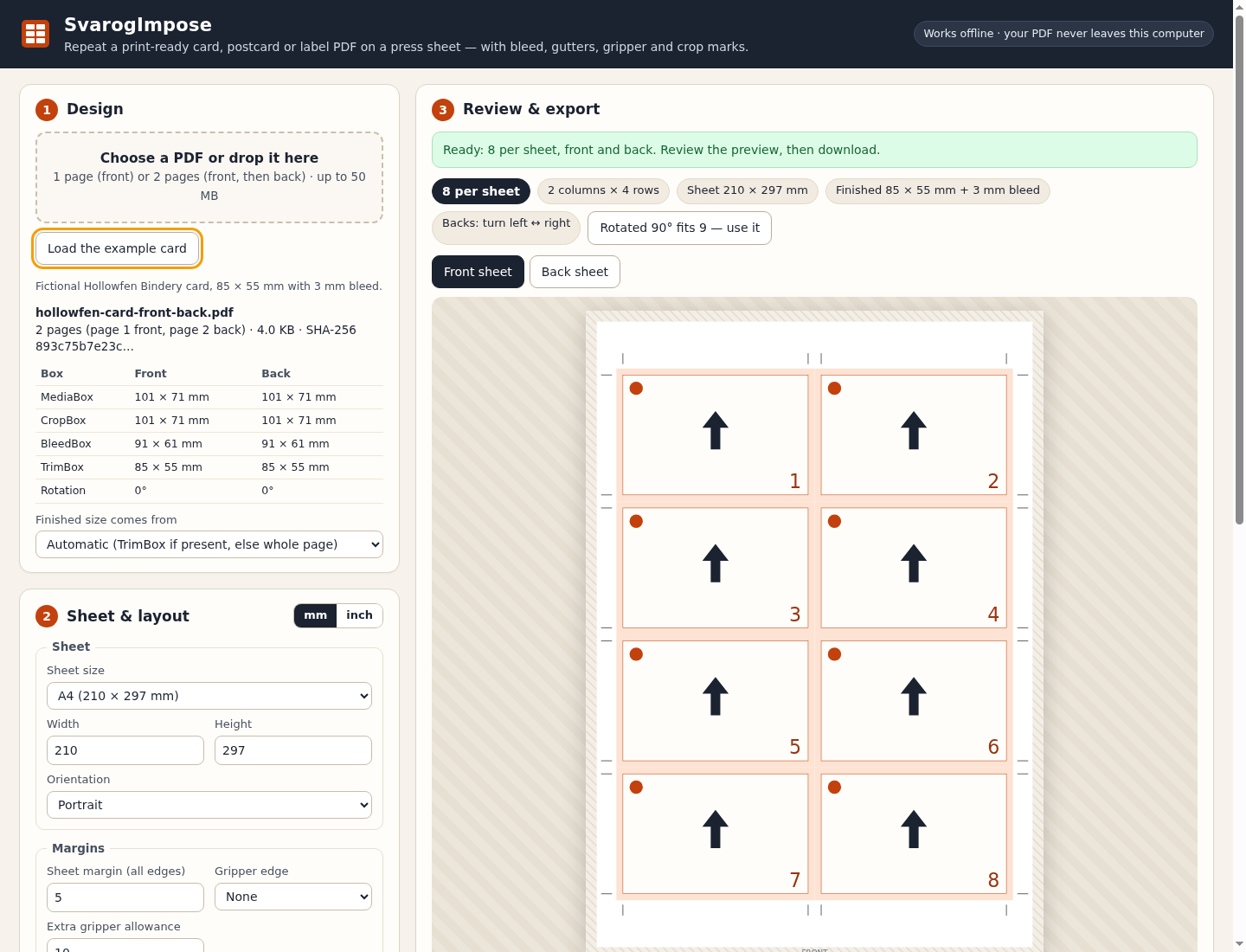1246x952 pixels.
Task: Click the sheet Height input field
Action: click(293, 750)
